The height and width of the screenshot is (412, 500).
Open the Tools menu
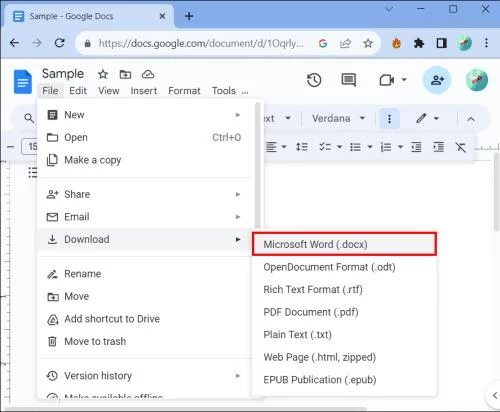point(224,91)
